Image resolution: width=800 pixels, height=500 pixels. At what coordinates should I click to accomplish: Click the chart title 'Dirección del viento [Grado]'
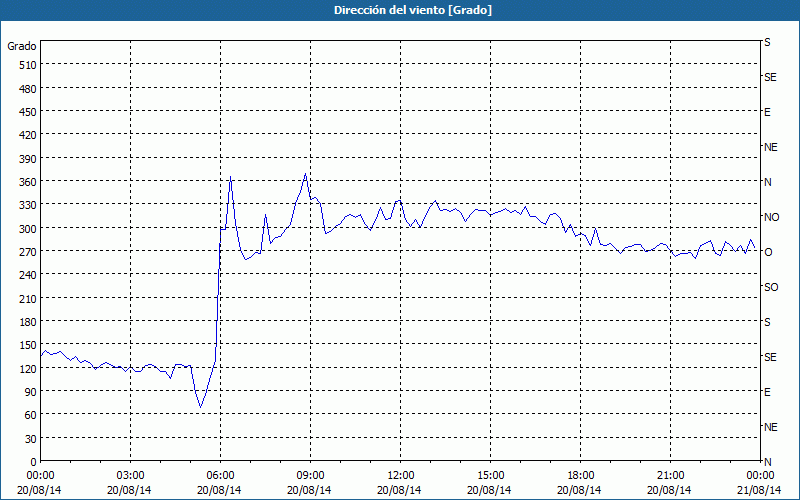point(413,10)
